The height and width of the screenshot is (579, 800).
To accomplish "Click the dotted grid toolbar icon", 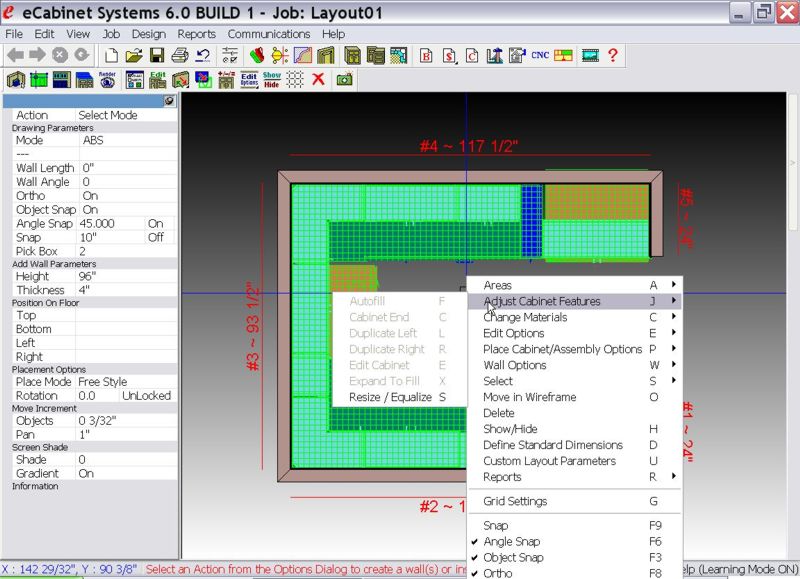I will pyautogui.click(x=295, y=79).
